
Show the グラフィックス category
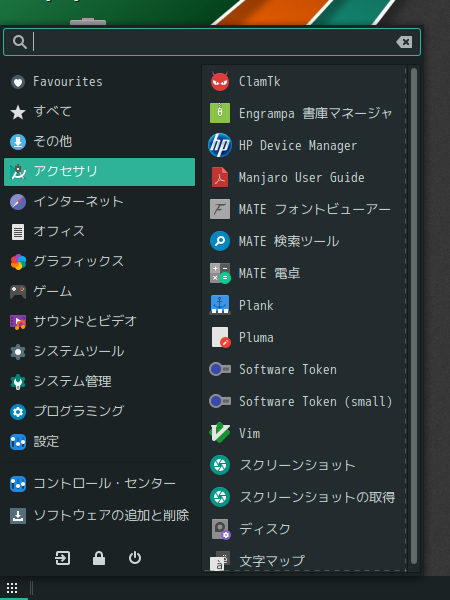click(99, 262)
